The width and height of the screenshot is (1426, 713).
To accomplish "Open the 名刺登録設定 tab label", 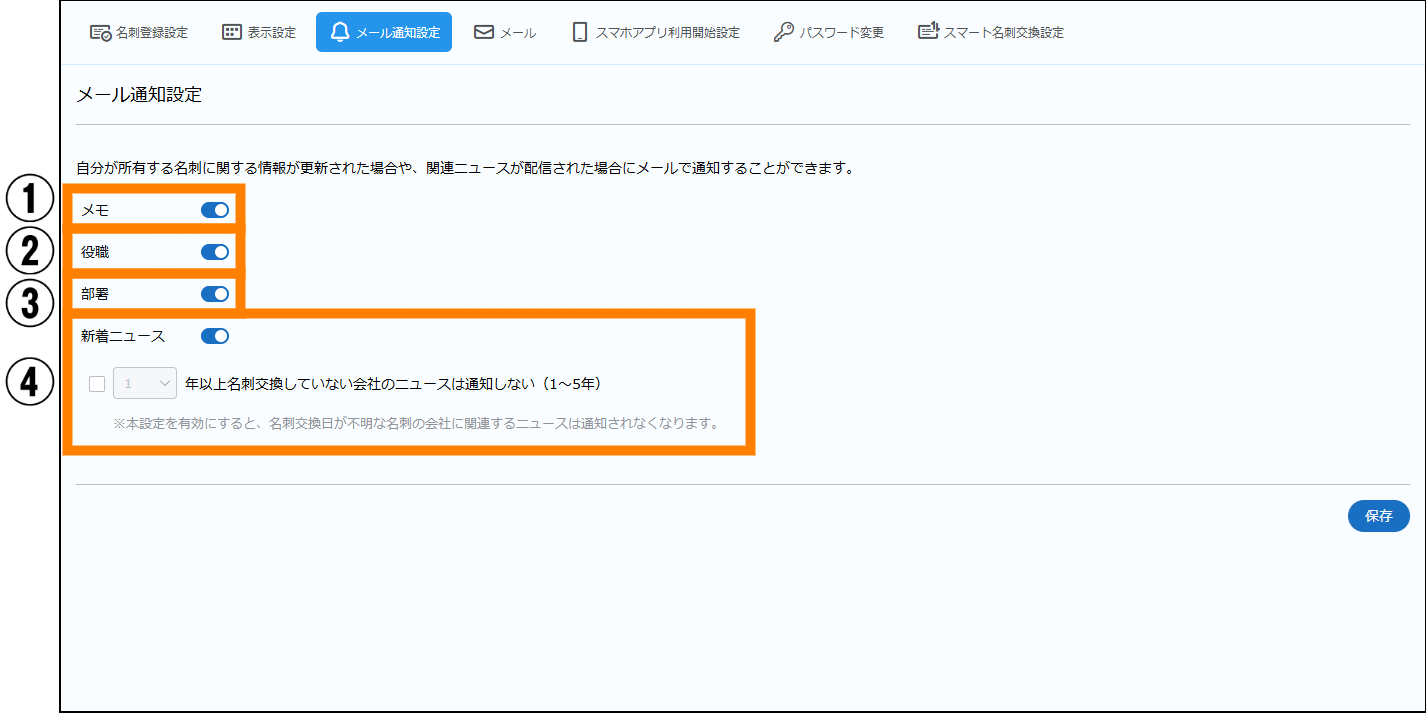I will [152, 32].
